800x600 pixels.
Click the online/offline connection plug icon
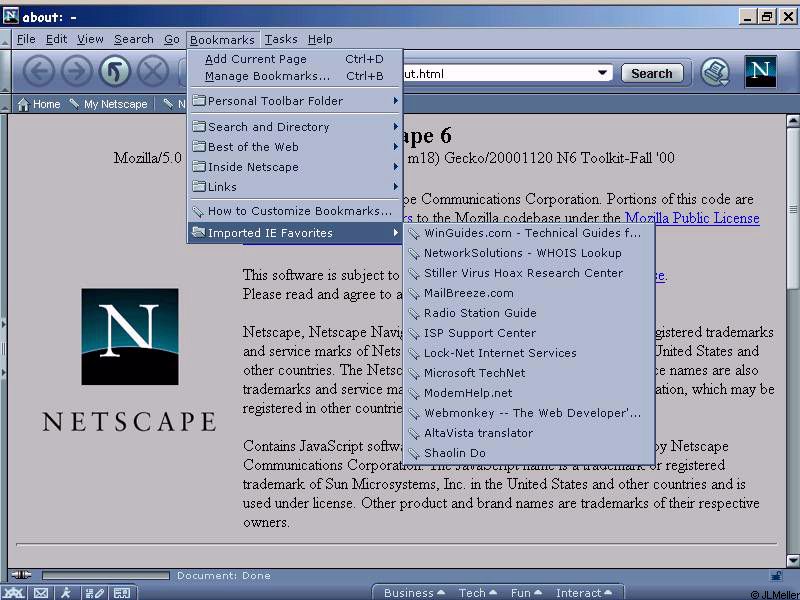(21, 575)
